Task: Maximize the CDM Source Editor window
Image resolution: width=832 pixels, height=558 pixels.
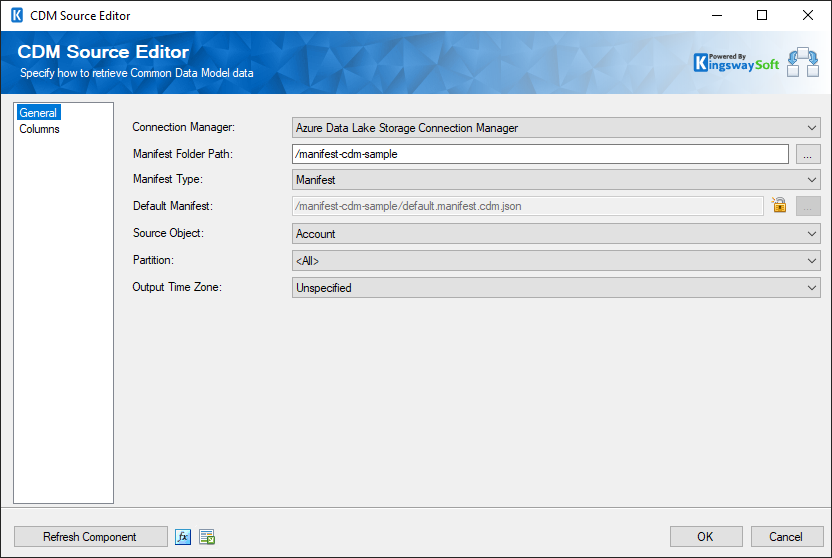Action: (x=762, y=15)
